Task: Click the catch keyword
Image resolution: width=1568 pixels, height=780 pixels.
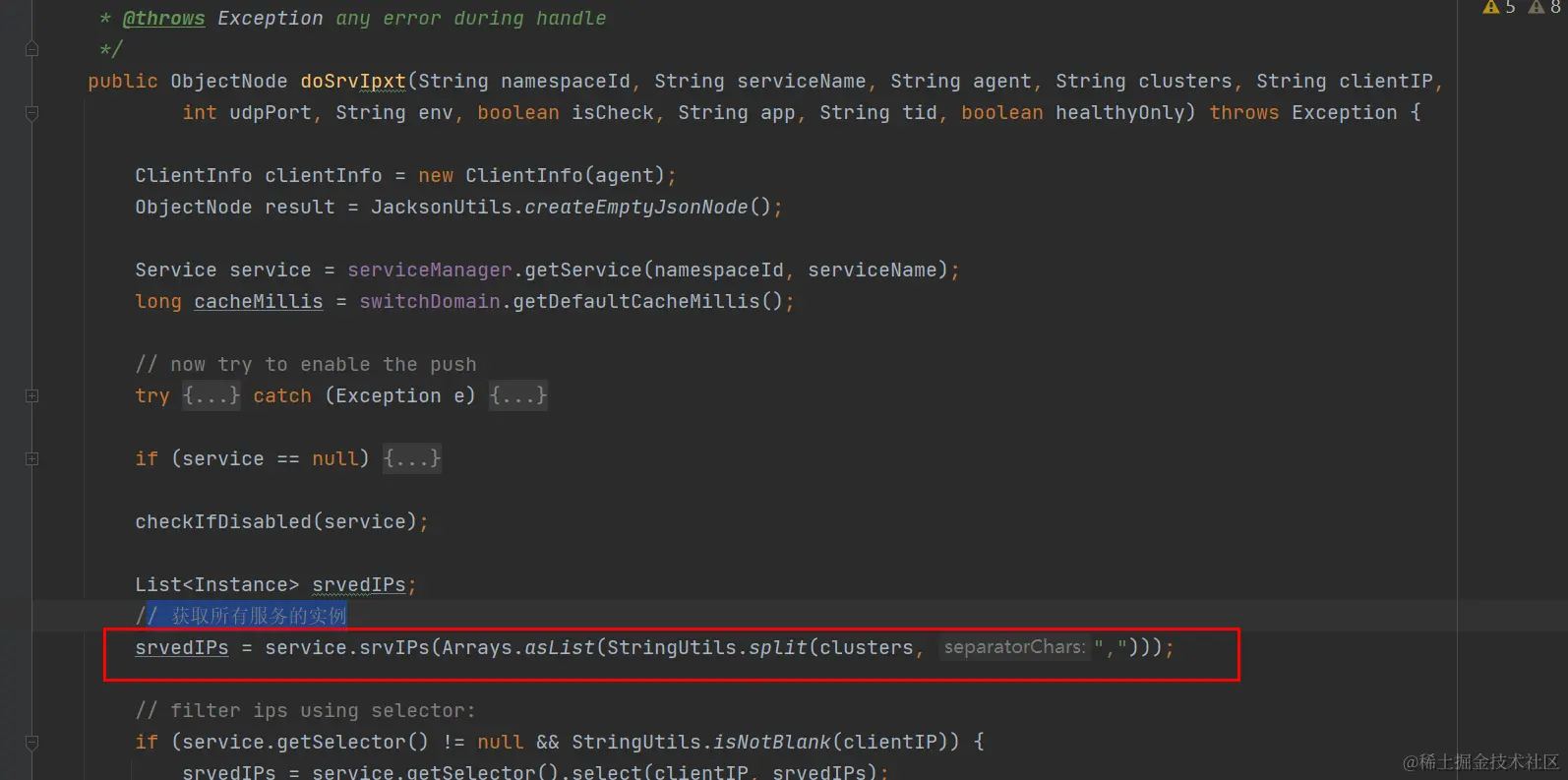Action: click(x=282, y=396)
